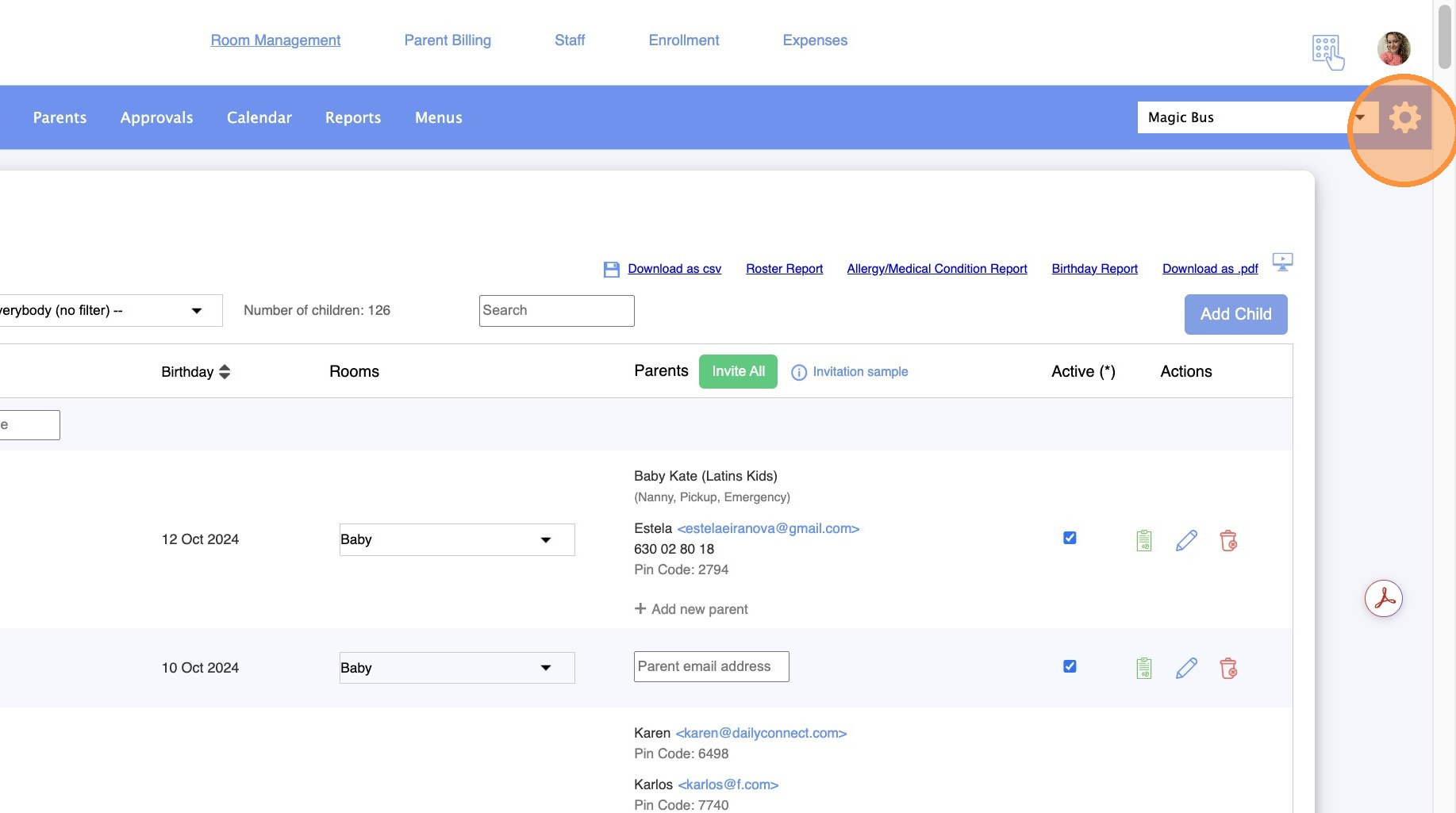1456x813 pixels.
Task: Click karen@dailyconnect.com email link
Action: pyautogui.click(x=761, y=733)
